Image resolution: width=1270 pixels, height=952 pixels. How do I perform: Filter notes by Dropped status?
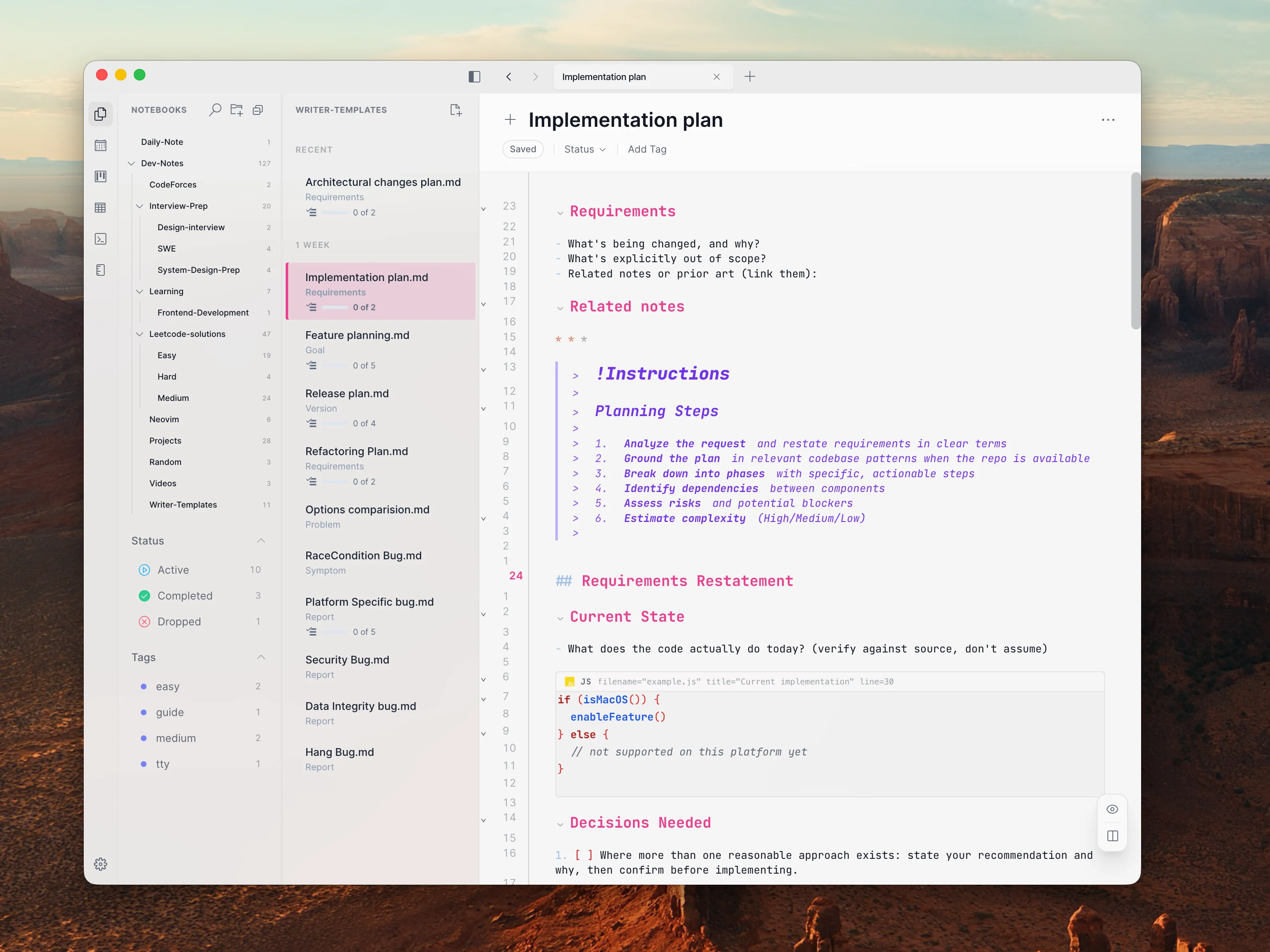tap(199, 622)
